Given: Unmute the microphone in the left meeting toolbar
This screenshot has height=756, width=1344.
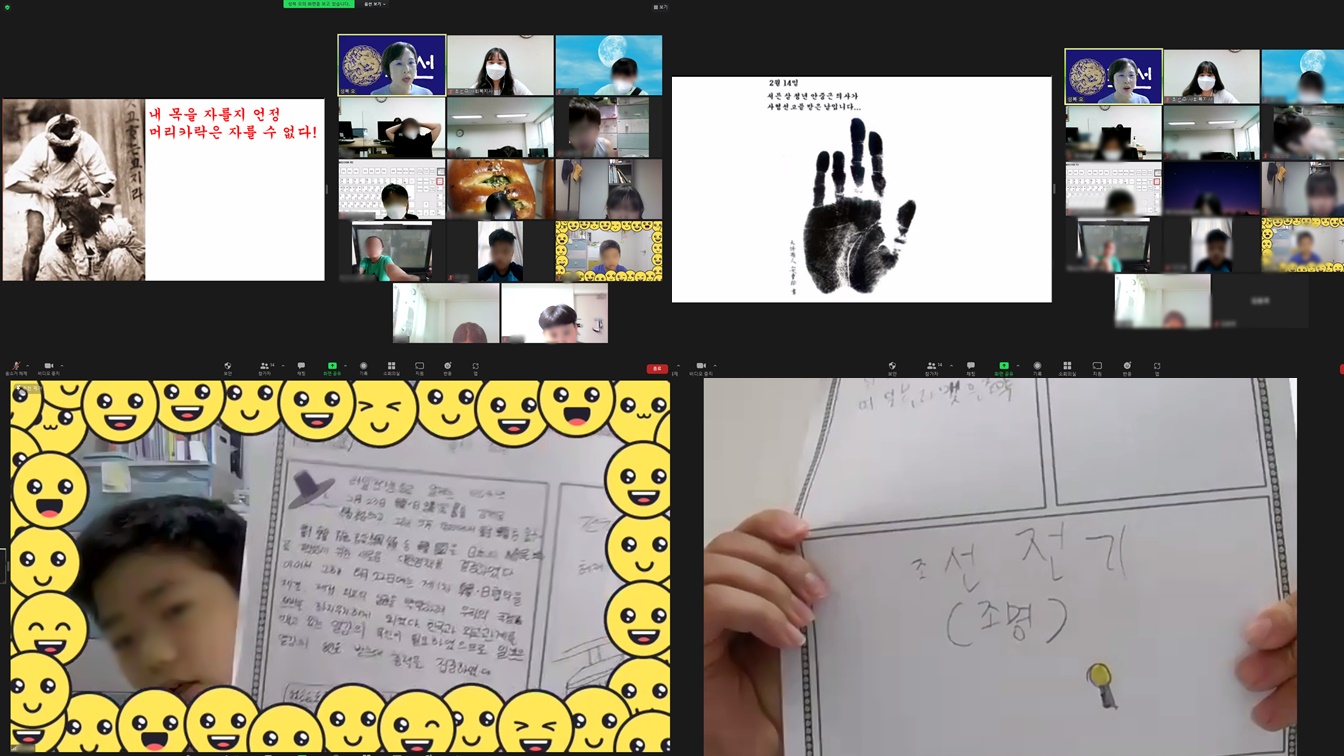Looking at the screenshot, I should pyautogui.click(x=16, y=367).
